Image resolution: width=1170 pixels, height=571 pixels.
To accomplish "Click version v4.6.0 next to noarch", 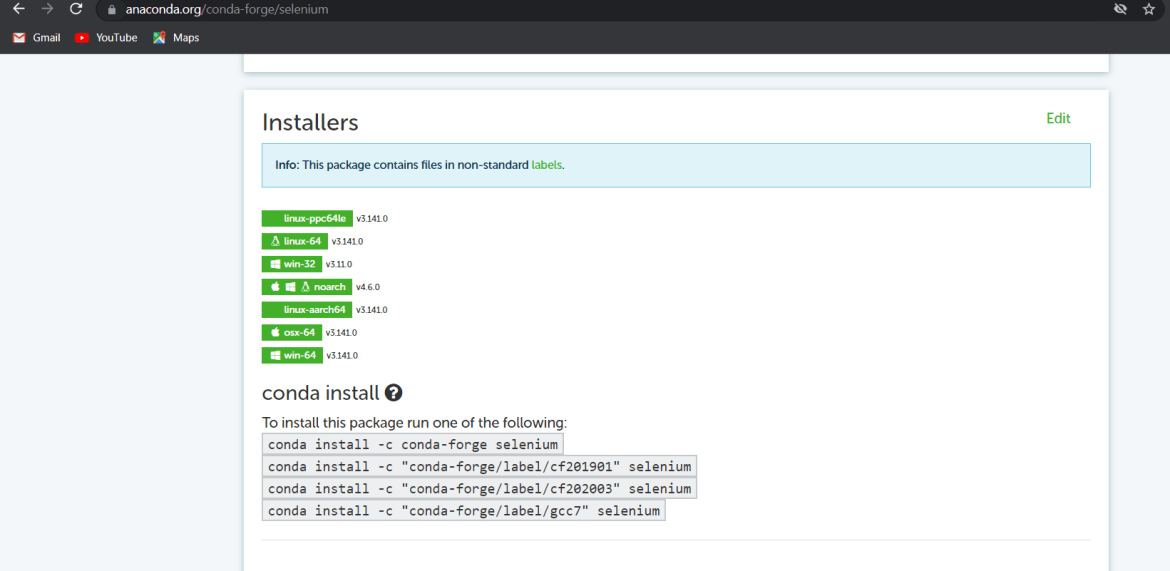I will [x=369, y=287].
